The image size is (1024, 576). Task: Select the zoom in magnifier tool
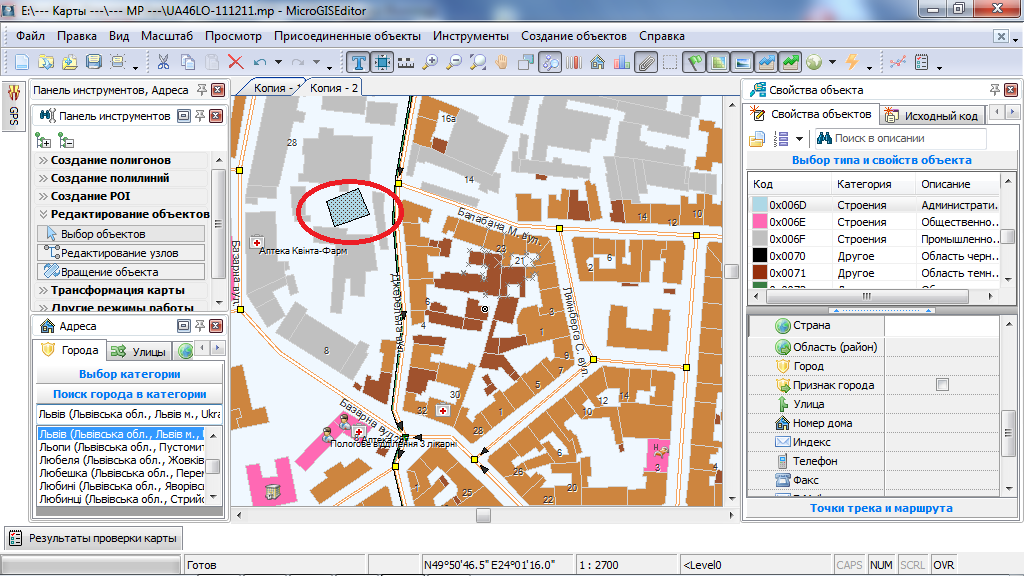(431, 62)
